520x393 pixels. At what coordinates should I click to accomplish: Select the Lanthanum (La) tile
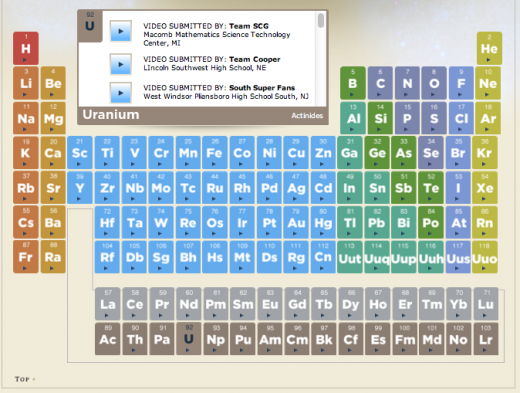click(108, 304)
